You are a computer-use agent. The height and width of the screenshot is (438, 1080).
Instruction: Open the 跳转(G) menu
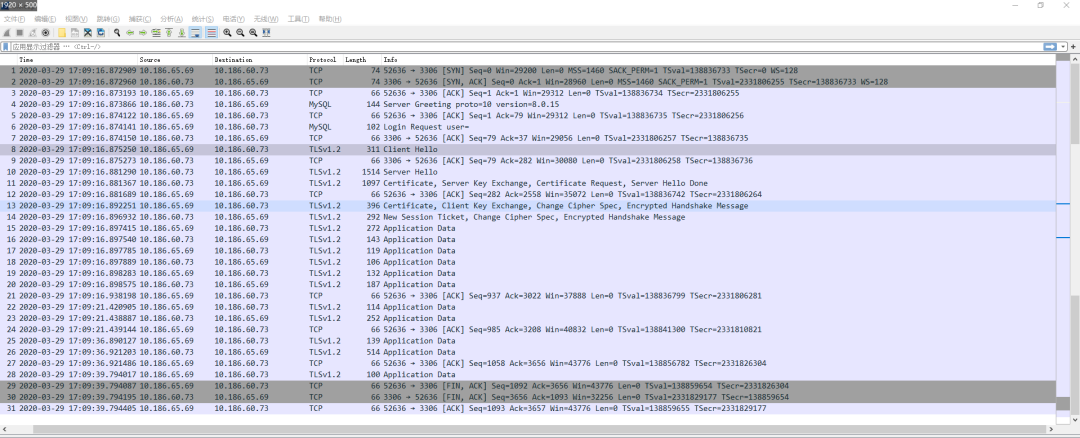coord(108,19)
